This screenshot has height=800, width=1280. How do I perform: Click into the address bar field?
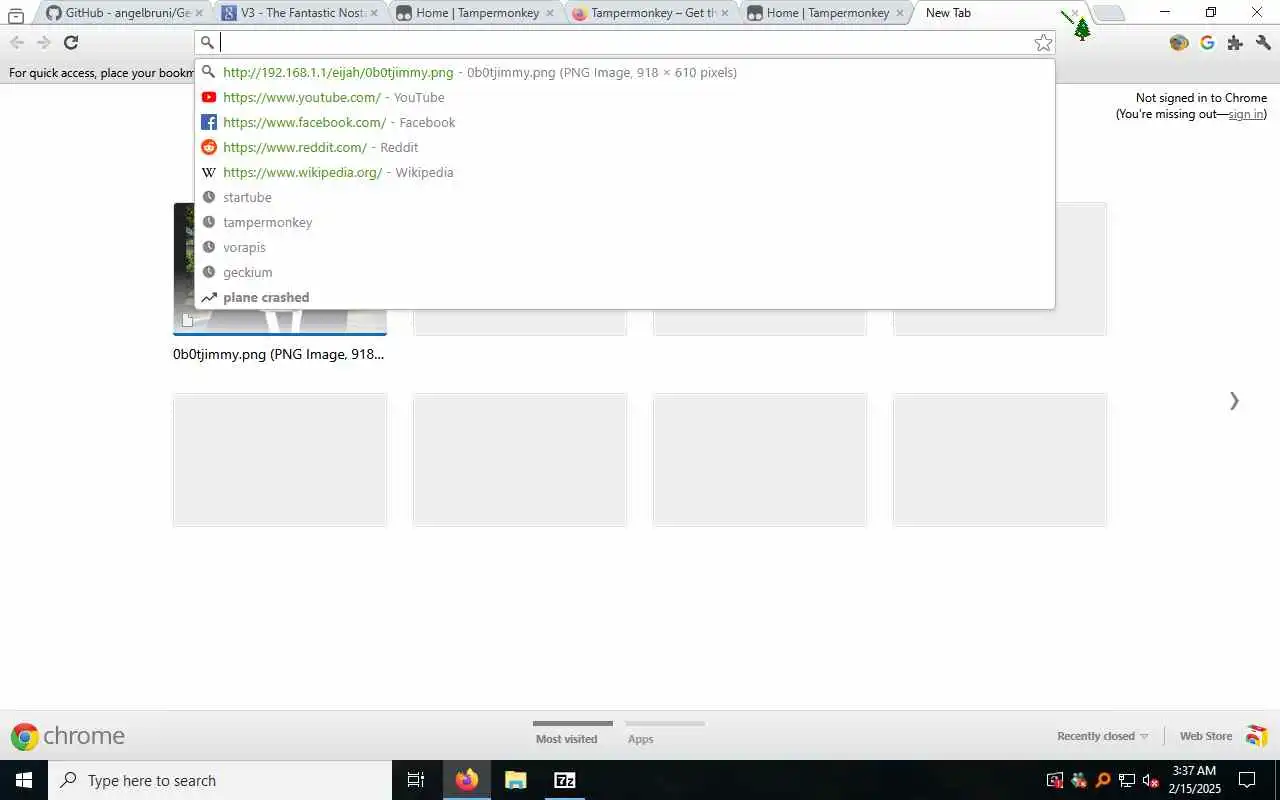[625, 42]
